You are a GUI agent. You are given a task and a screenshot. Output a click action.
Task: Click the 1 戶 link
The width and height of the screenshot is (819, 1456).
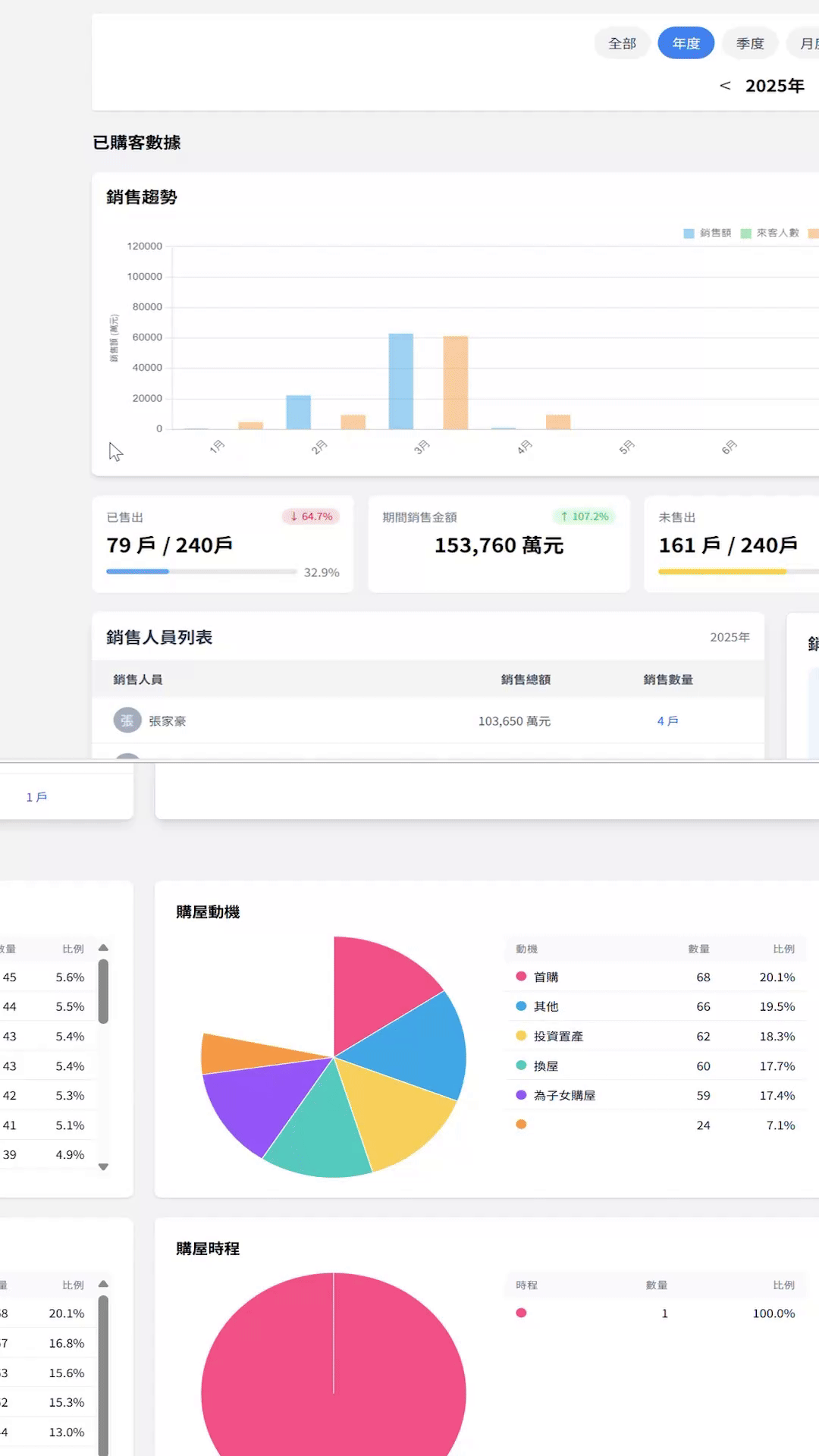coord(36,797)
